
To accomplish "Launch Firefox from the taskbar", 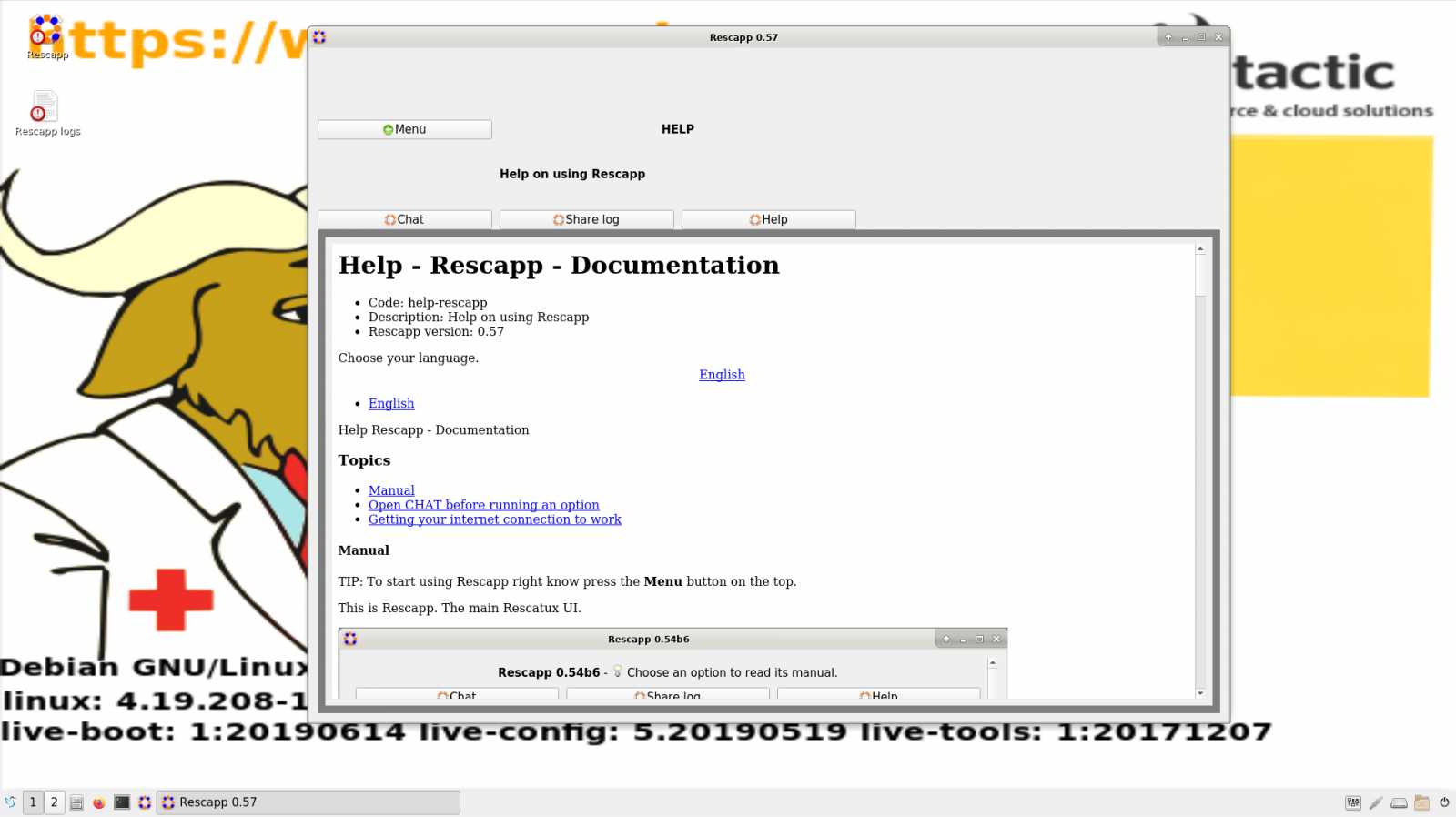I will (98, 802).
